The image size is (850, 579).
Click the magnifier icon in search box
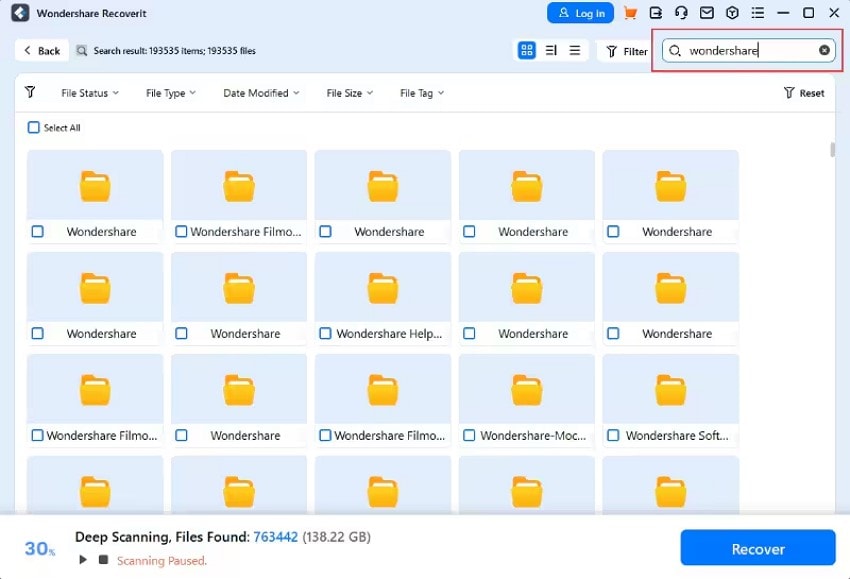[x=674, y=51]
